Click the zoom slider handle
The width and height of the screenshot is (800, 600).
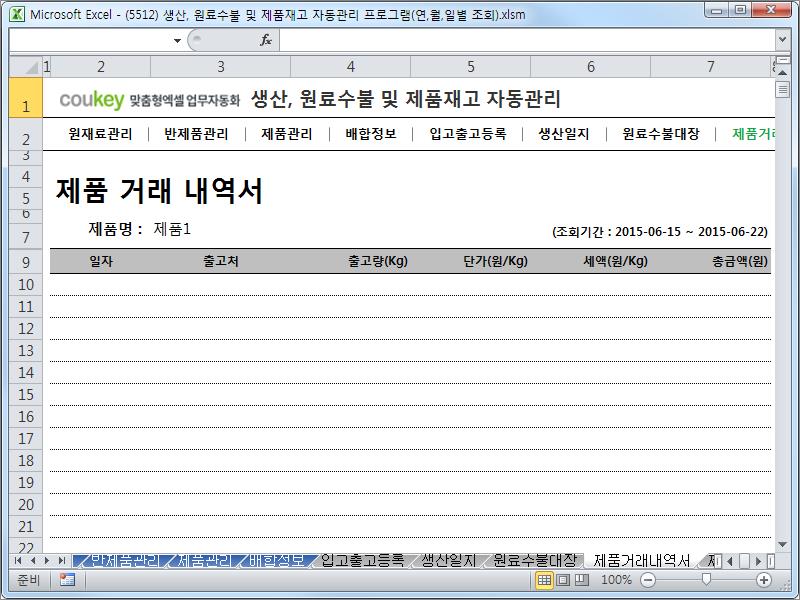(x=706, y=579)
